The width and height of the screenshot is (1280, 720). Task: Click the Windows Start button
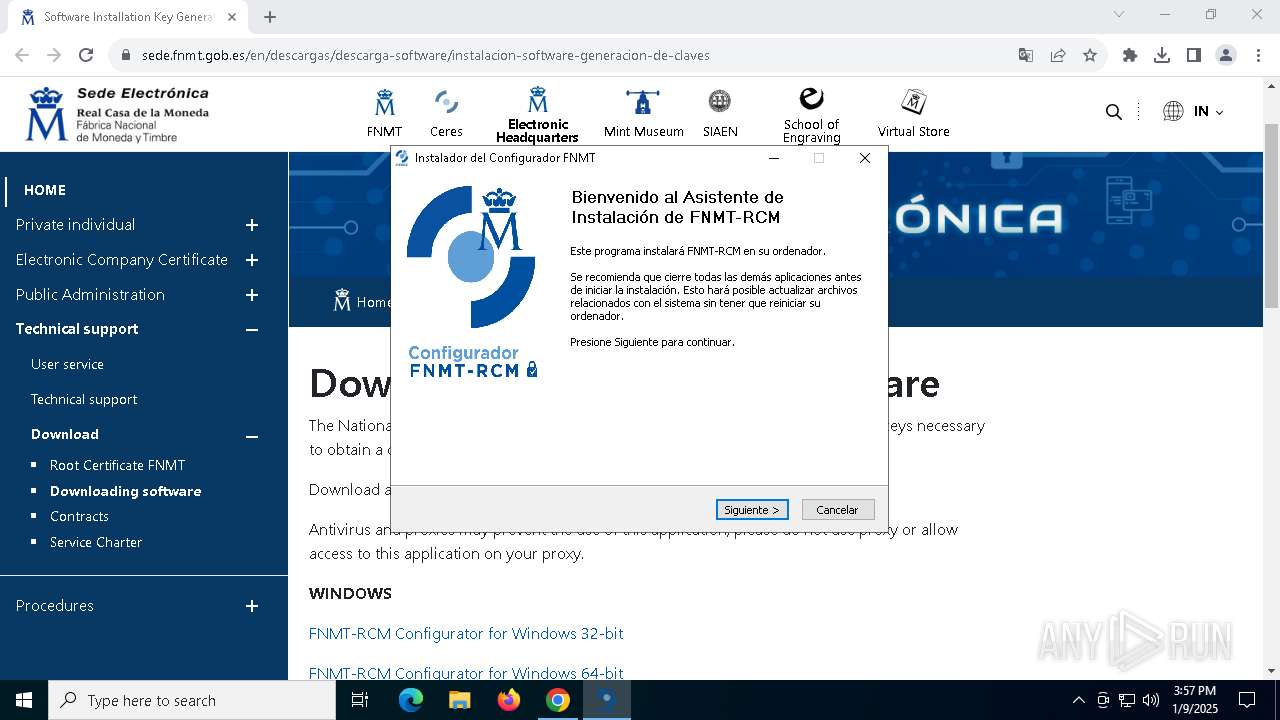24,700
